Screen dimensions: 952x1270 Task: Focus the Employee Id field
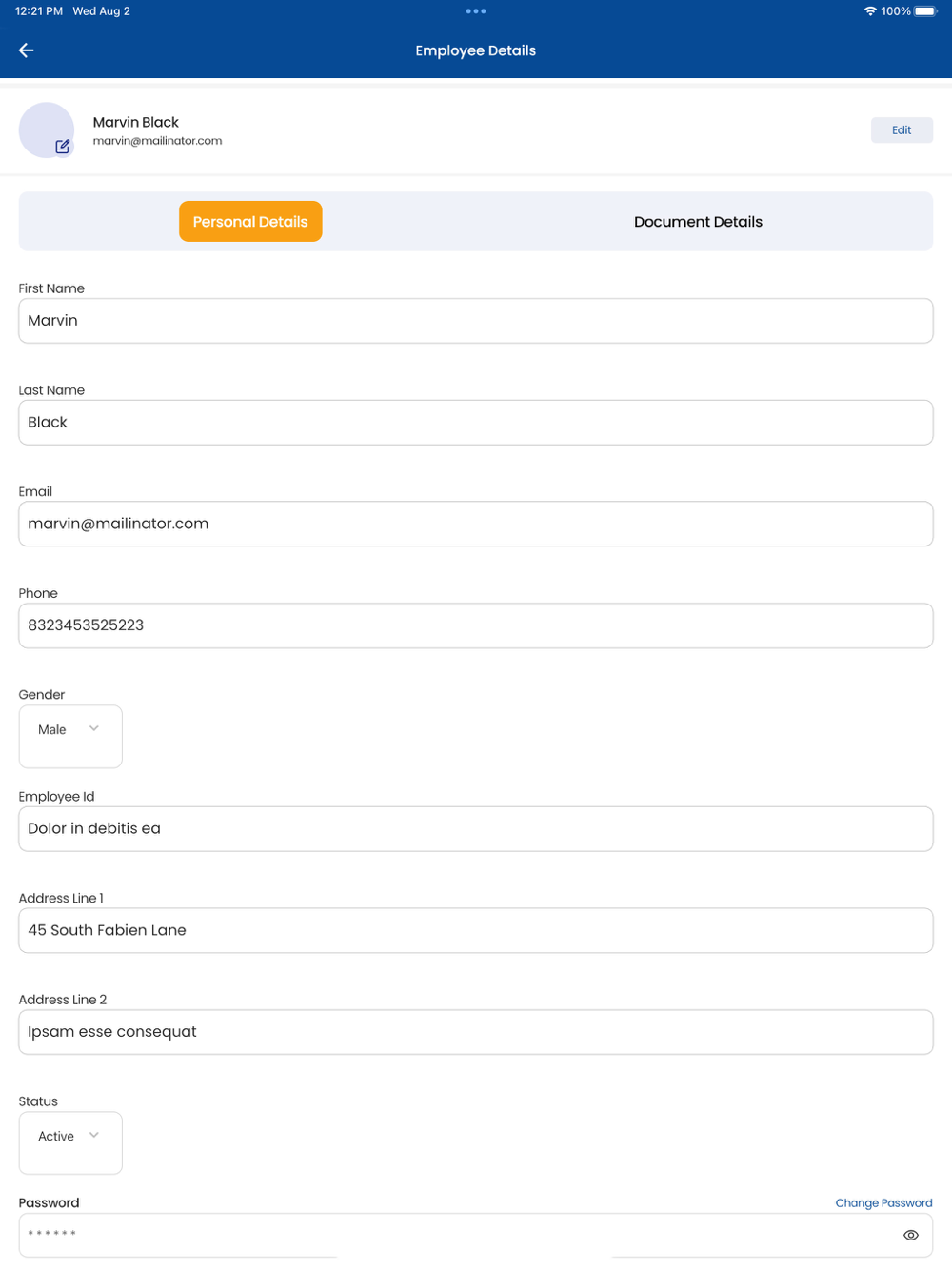pyautogui.click(x=476, y=829)
